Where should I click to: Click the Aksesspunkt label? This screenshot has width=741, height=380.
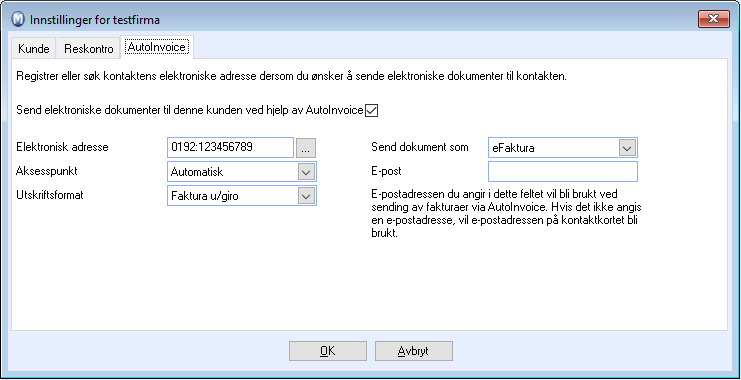pos(47,171)
